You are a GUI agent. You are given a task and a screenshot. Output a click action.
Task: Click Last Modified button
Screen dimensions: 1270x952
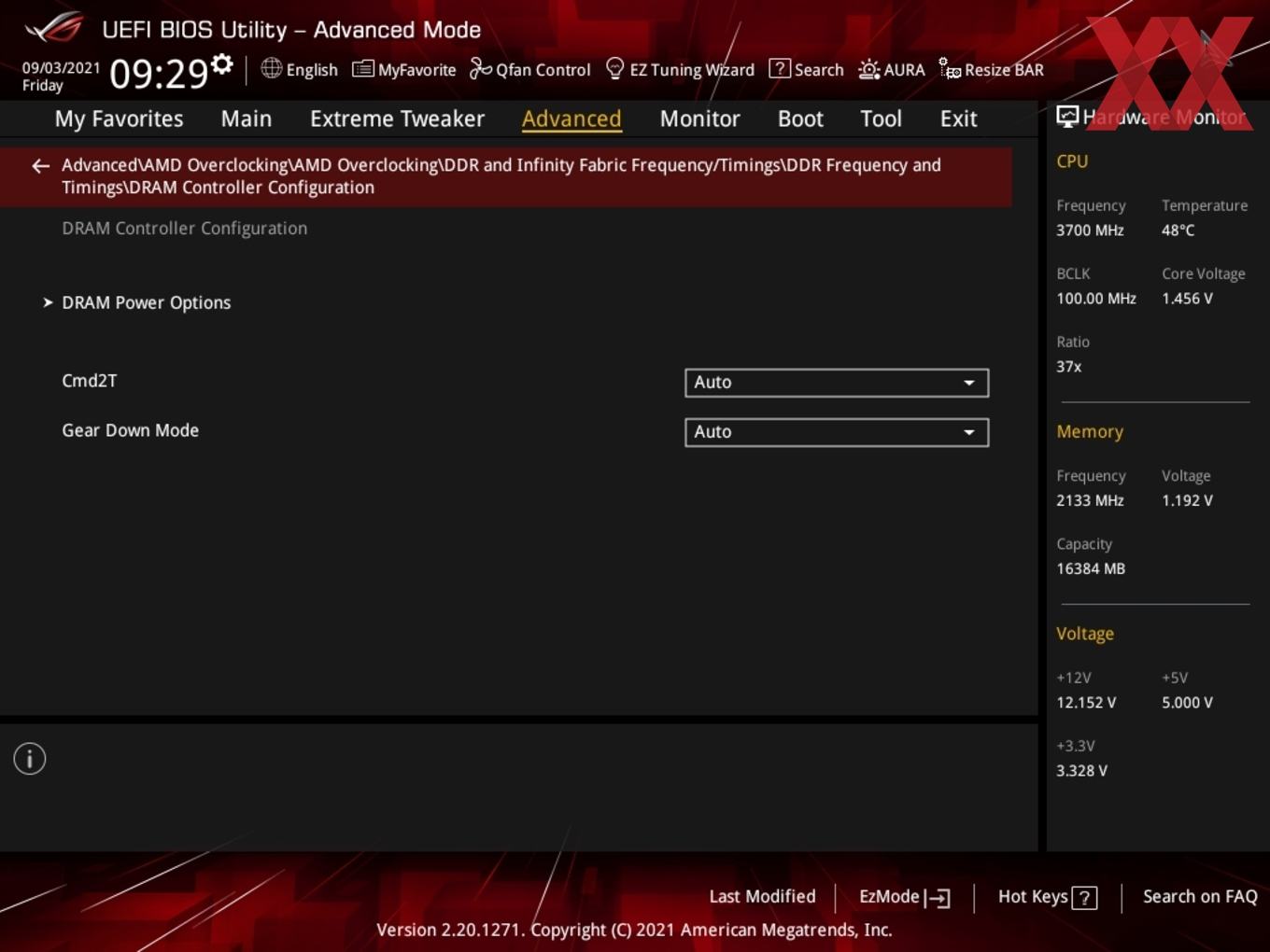pyautogui.click(x=762, y=897)
